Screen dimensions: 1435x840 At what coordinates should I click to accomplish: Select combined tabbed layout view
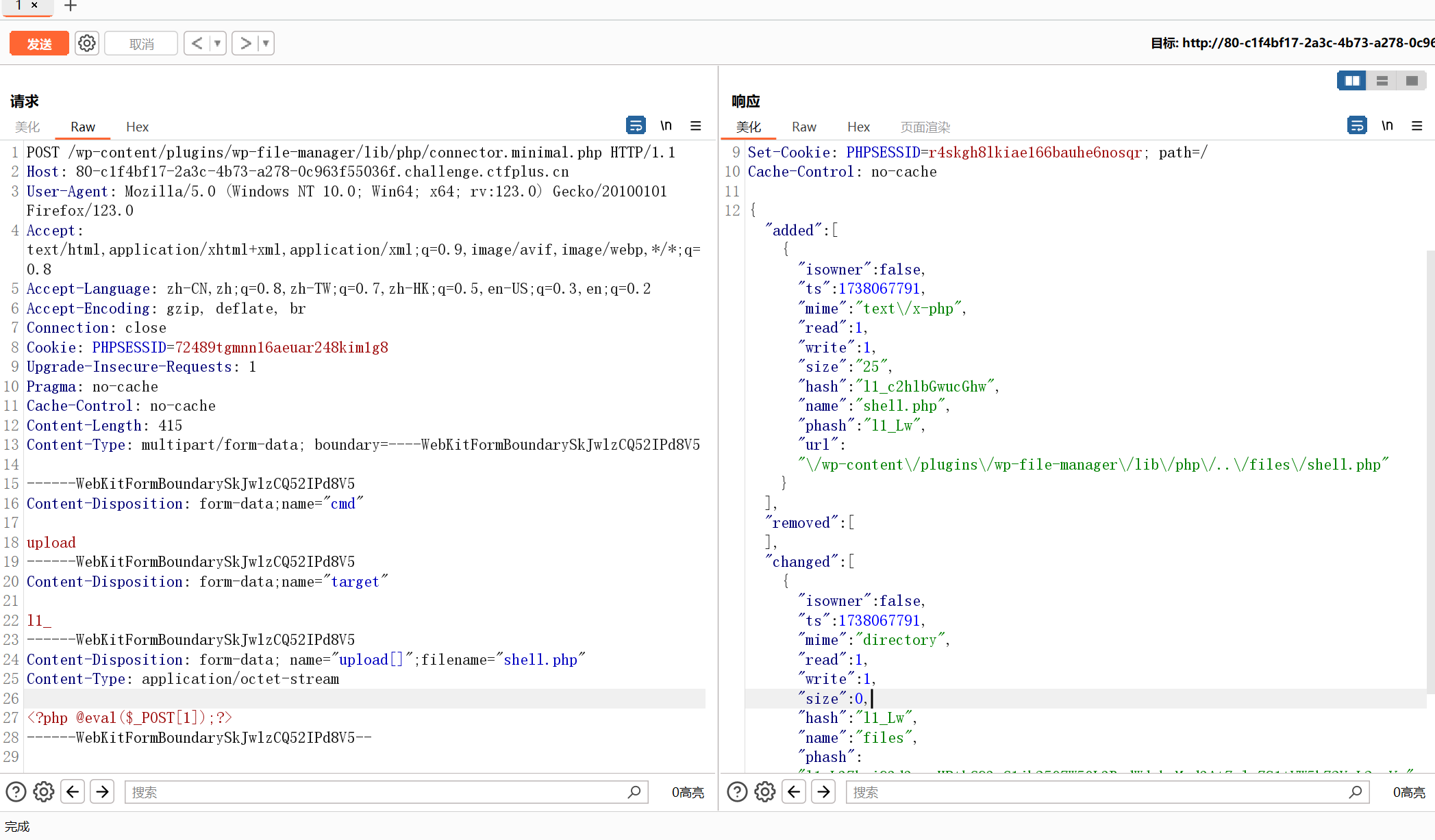click(1411, 81)
